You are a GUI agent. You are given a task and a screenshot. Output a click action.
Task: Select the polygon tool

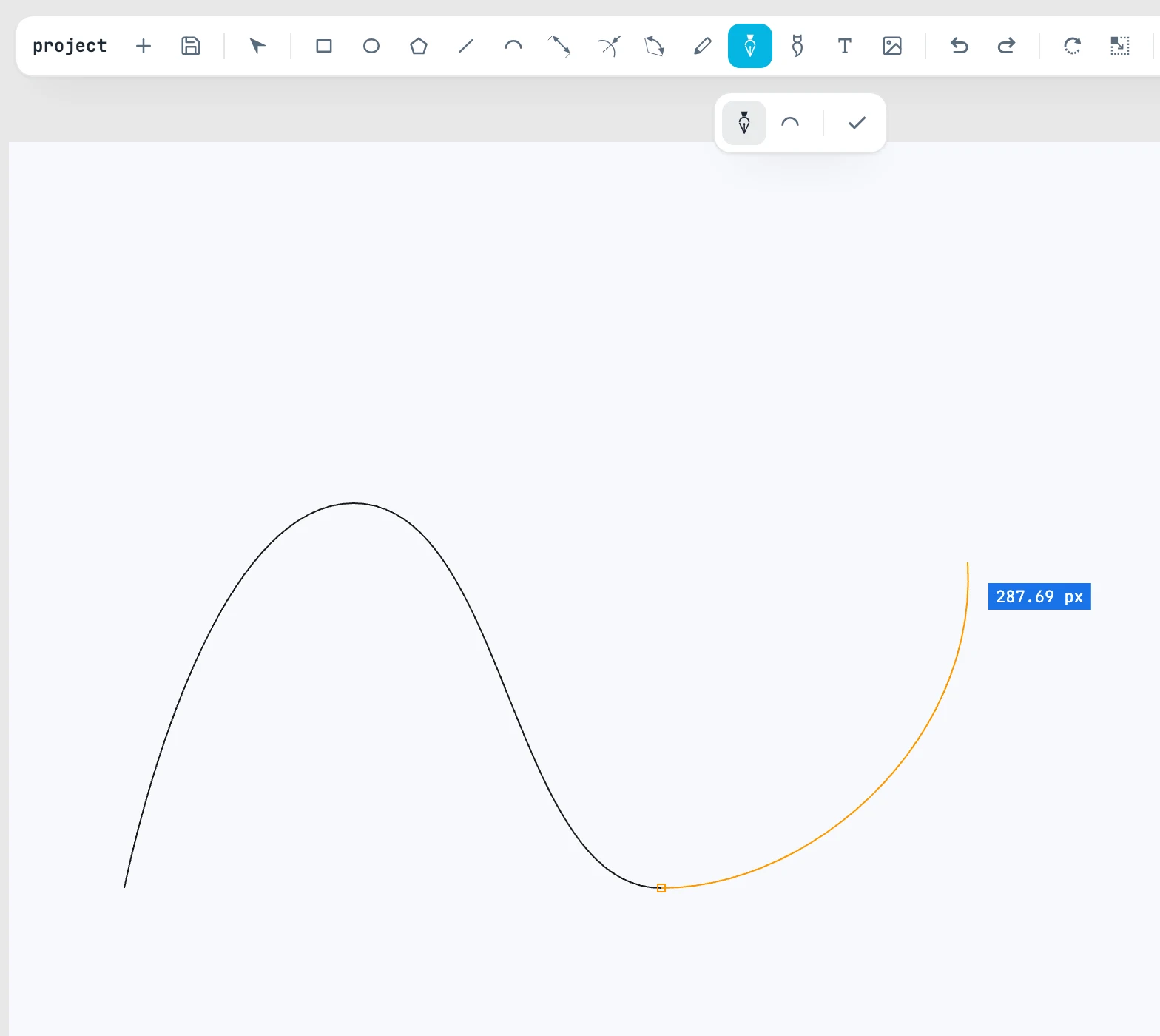[419, 46]
